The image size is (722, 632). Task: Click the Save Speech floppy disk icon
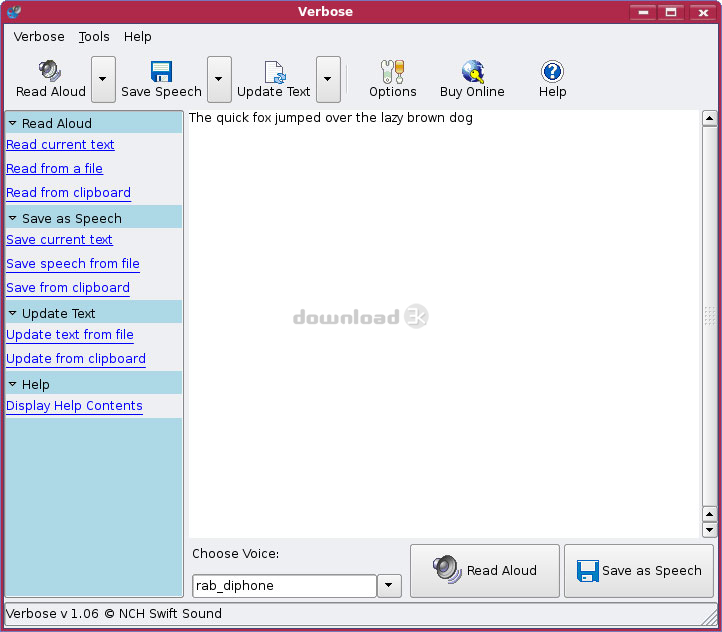pos(161,71)
